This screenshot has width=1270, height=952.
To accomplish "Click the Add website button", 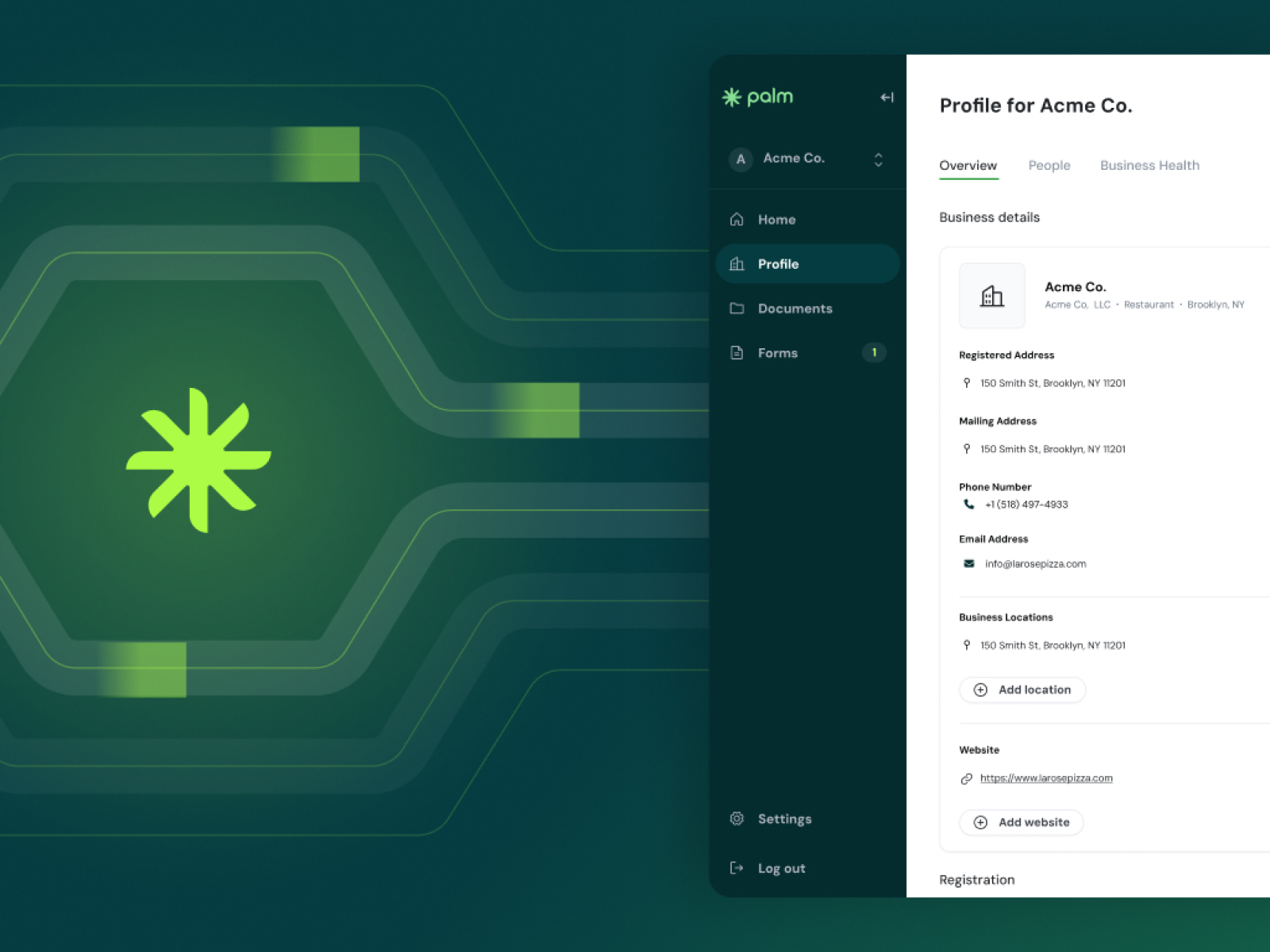I will tap(1022, 823).
